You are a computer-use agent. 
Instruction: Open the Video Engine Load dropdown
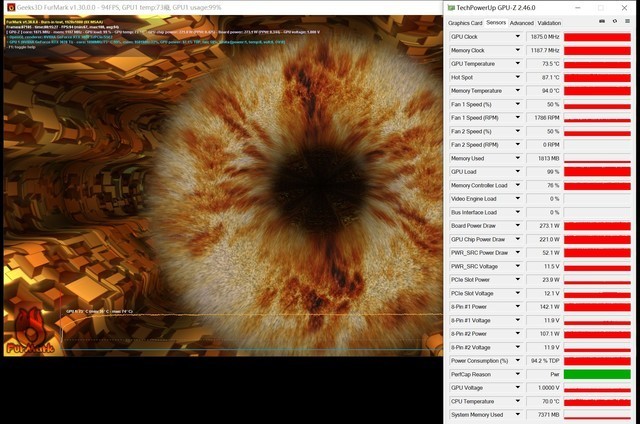(518, 199)
